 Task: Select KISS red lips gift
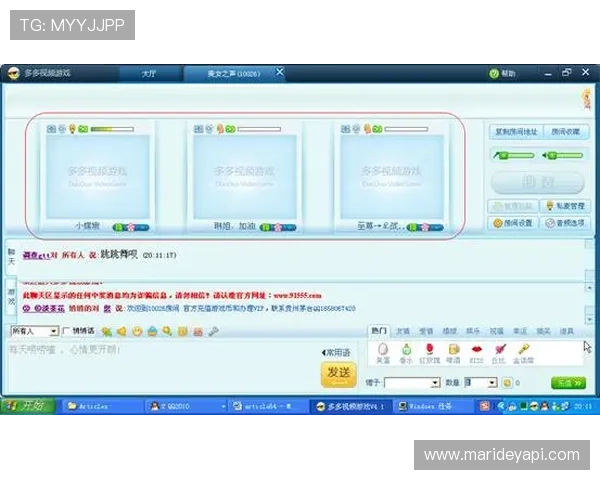point(476,353)
